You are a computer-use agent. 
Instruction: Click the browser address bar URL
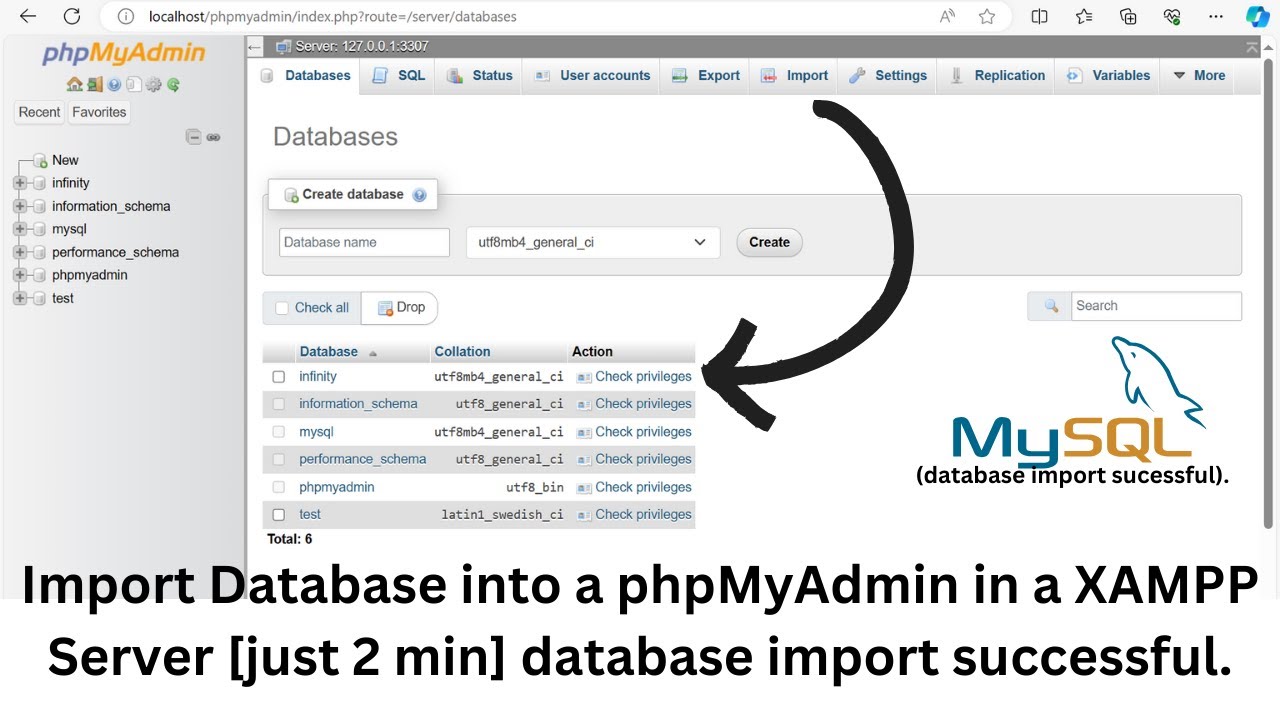point(333,16)
